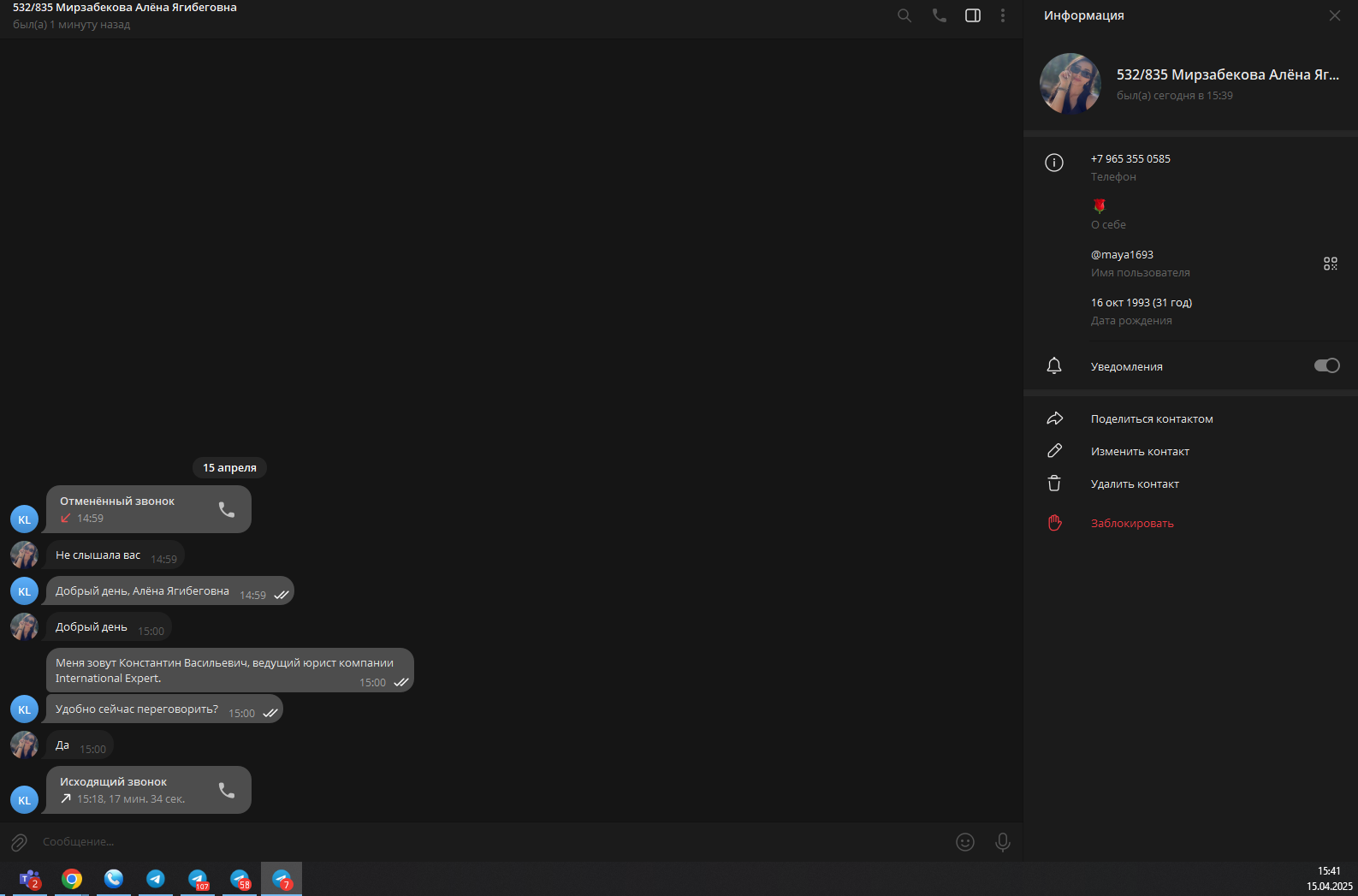Click the Сообщение input field
The image size is (1358, 896).
click(492, 842)
